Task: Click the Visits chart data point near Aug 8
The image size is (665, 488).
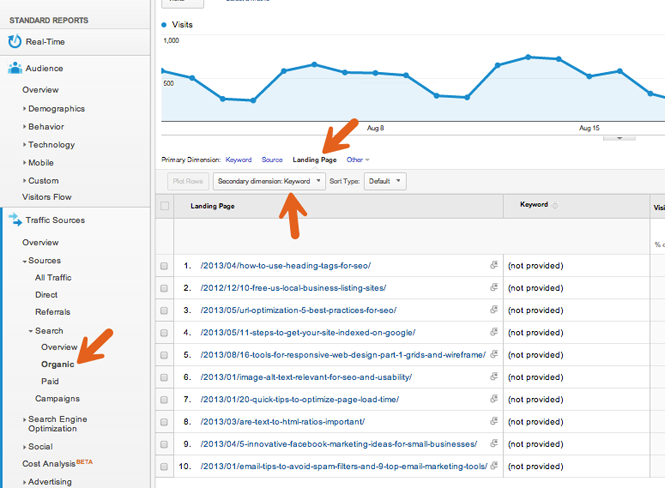Action: click(375, 73)
